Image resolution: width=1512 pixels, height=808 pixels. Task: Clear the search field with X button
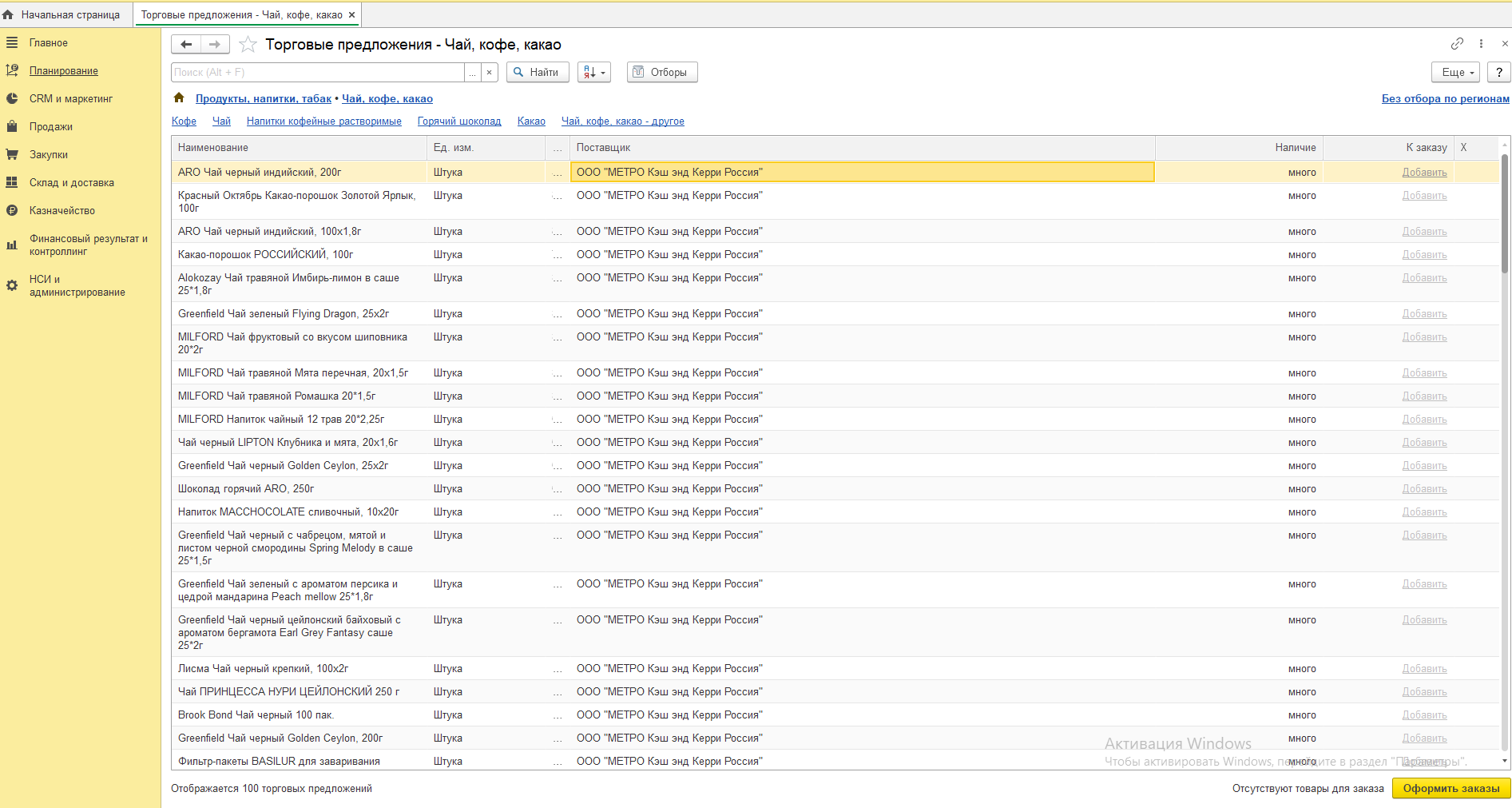pos(490,72)
